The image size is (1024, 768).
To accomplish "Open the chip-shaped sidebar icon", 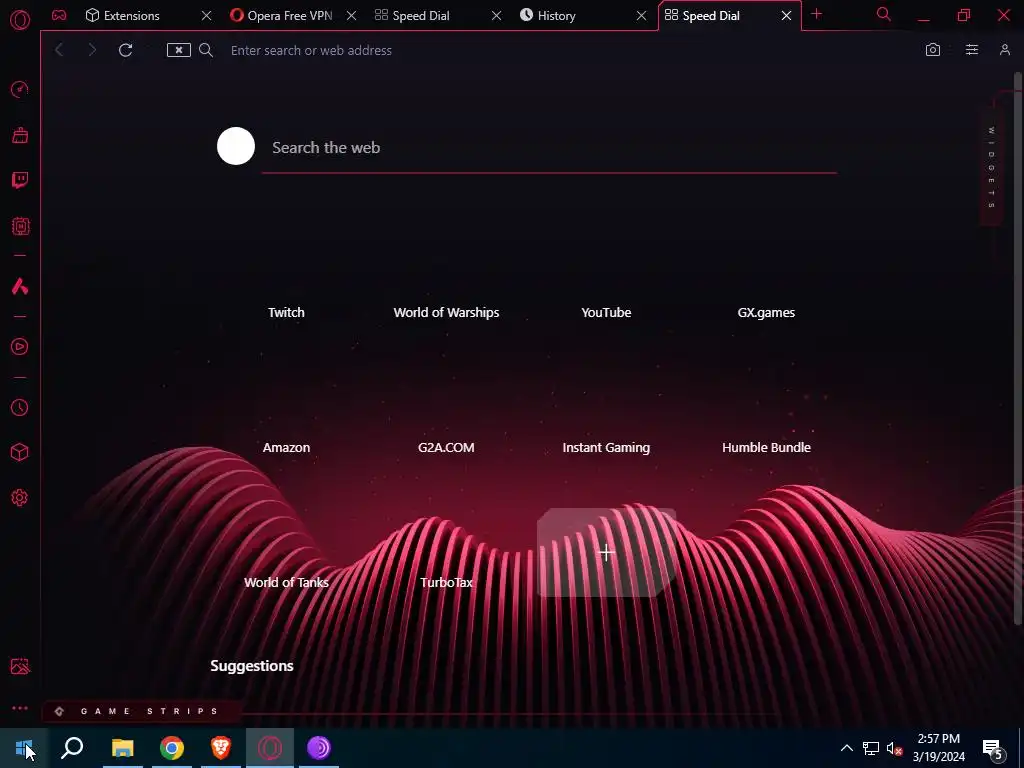I will pyautogui.click(x=20, y=226).
